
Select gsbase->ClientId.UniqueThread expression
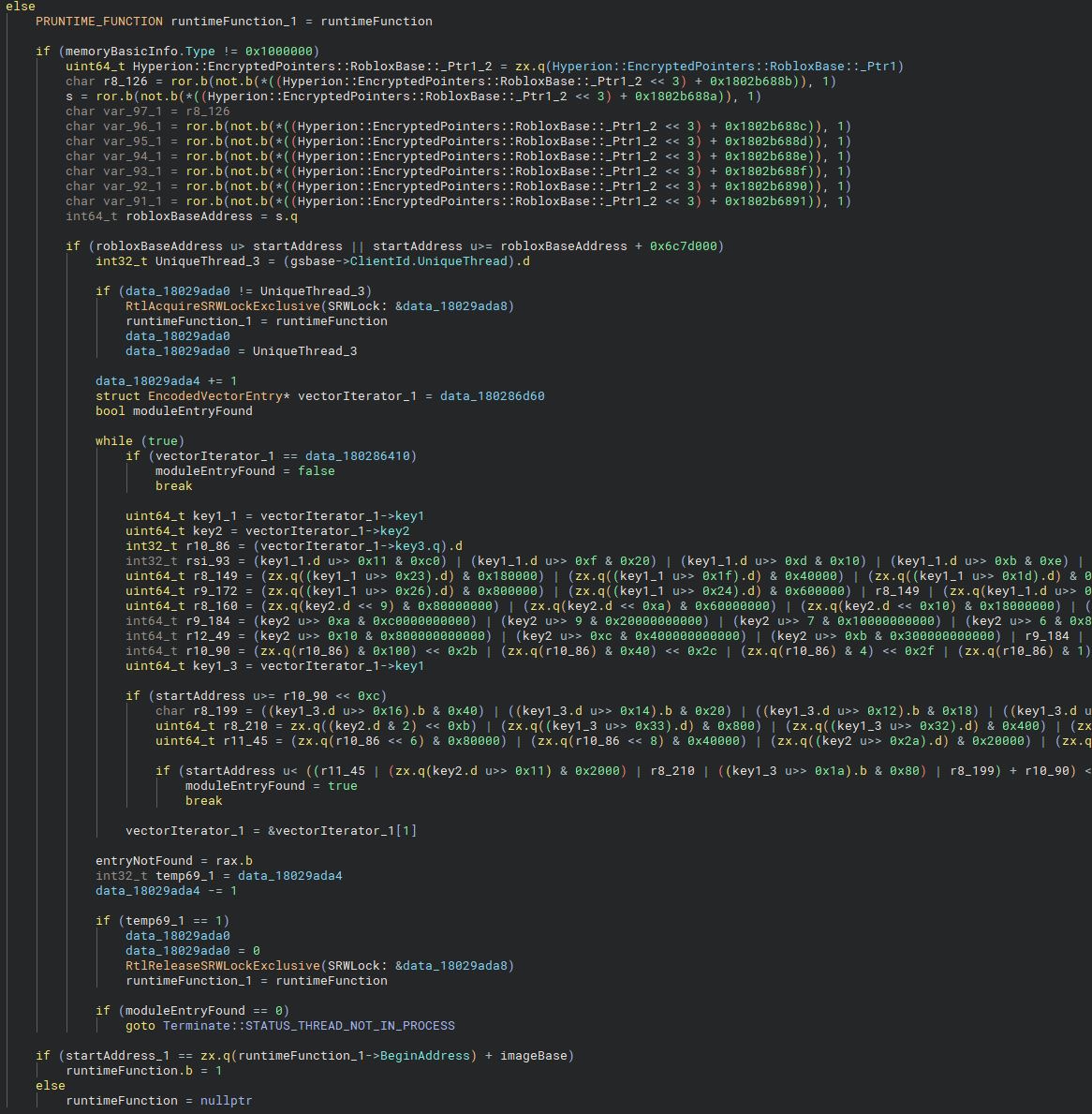pyautogui.click(x=400, y=260)
